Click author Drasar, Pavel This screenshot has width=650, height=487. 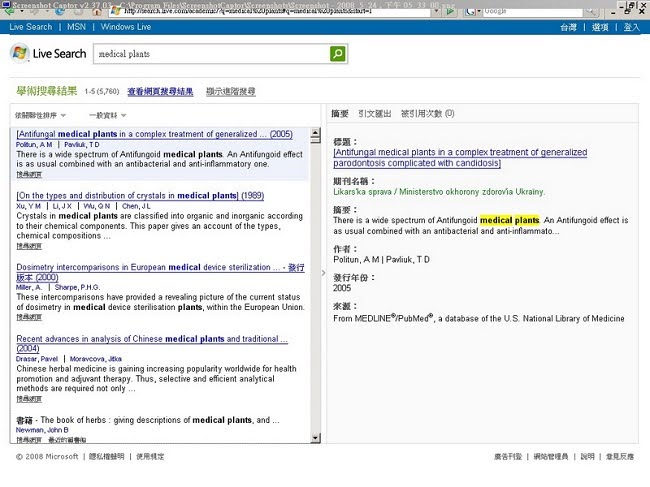pyautogui.click(x=37, y=359)
